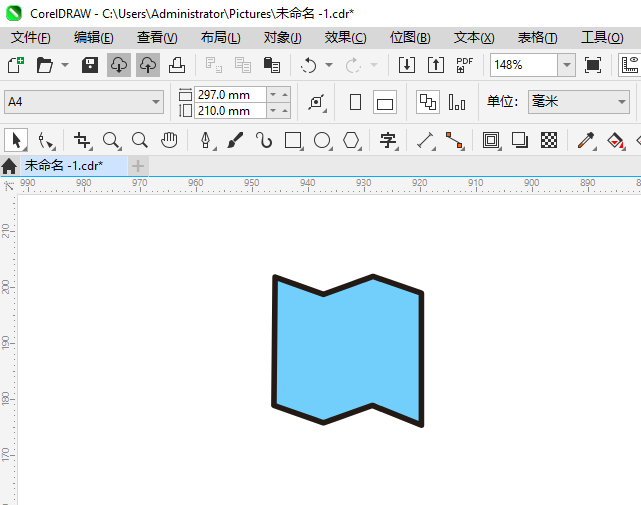This screenshot has height=505, width=641.
Task: Switch page to portrait orientation
Action: click(355, 102)
